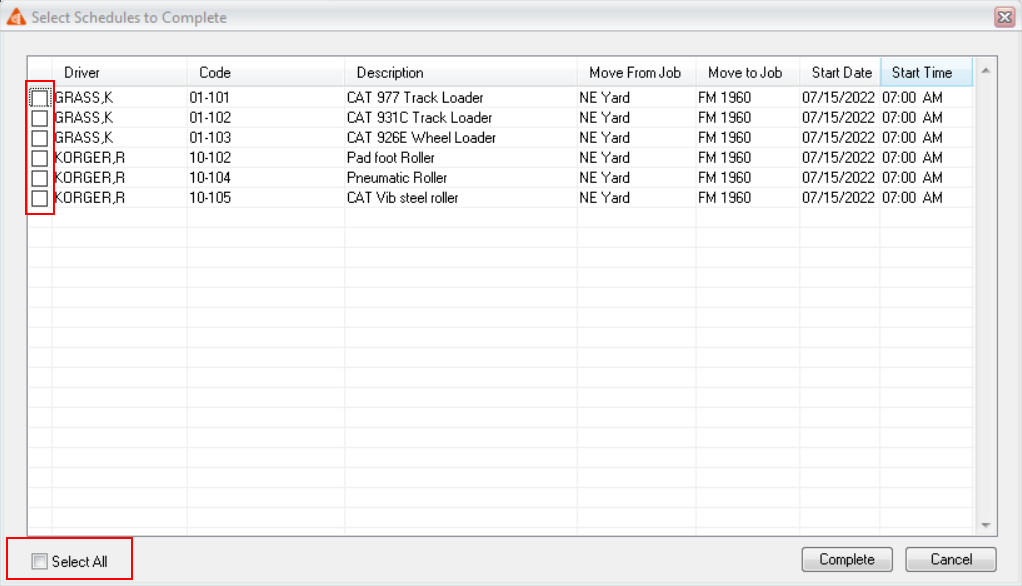
Task: Click the scrollbar up arrow
Action: tap(985, 70)
